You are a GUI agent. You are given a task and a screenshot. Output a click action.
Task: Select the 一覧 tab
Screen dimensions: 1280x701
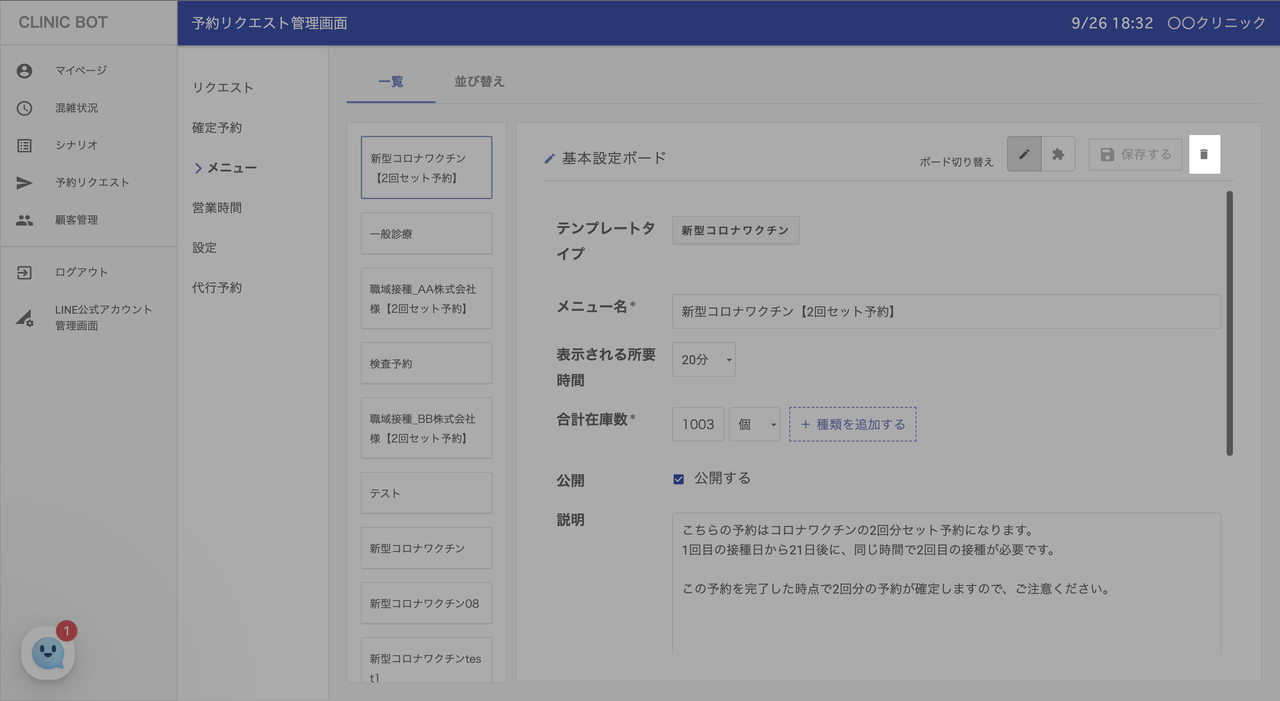pos(391,82)
